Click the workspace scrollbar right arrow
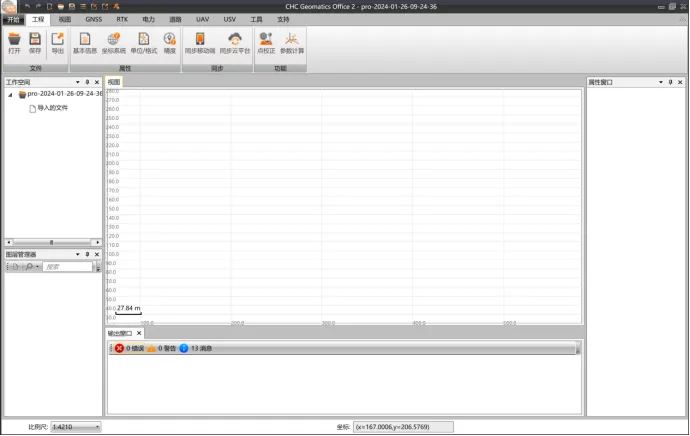Viewport: 690px width, 436px height. pyautogui.click(x=98, y=242)
